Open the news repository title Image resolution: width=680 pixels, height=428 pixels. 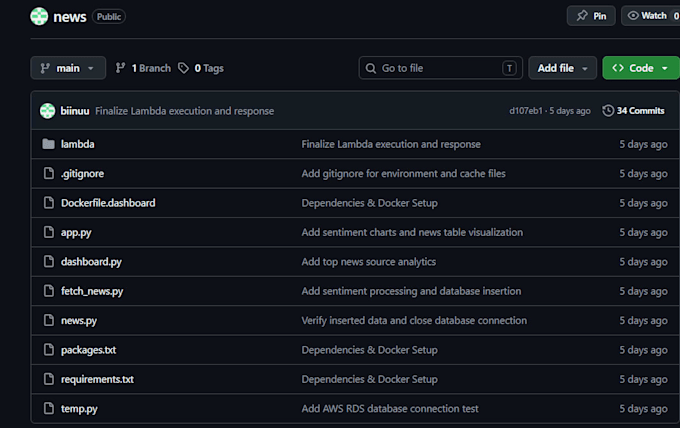pos(70,17)
